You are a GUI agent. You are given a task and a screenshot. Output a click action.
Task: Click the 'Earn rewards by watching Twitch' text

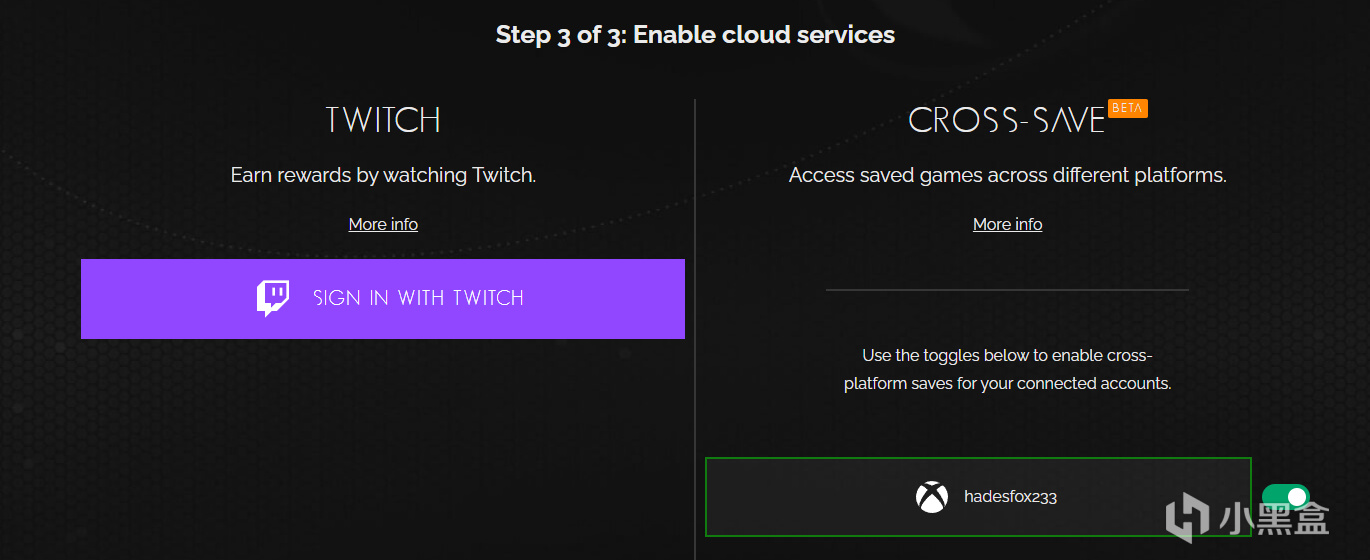(x=383, y=175)
